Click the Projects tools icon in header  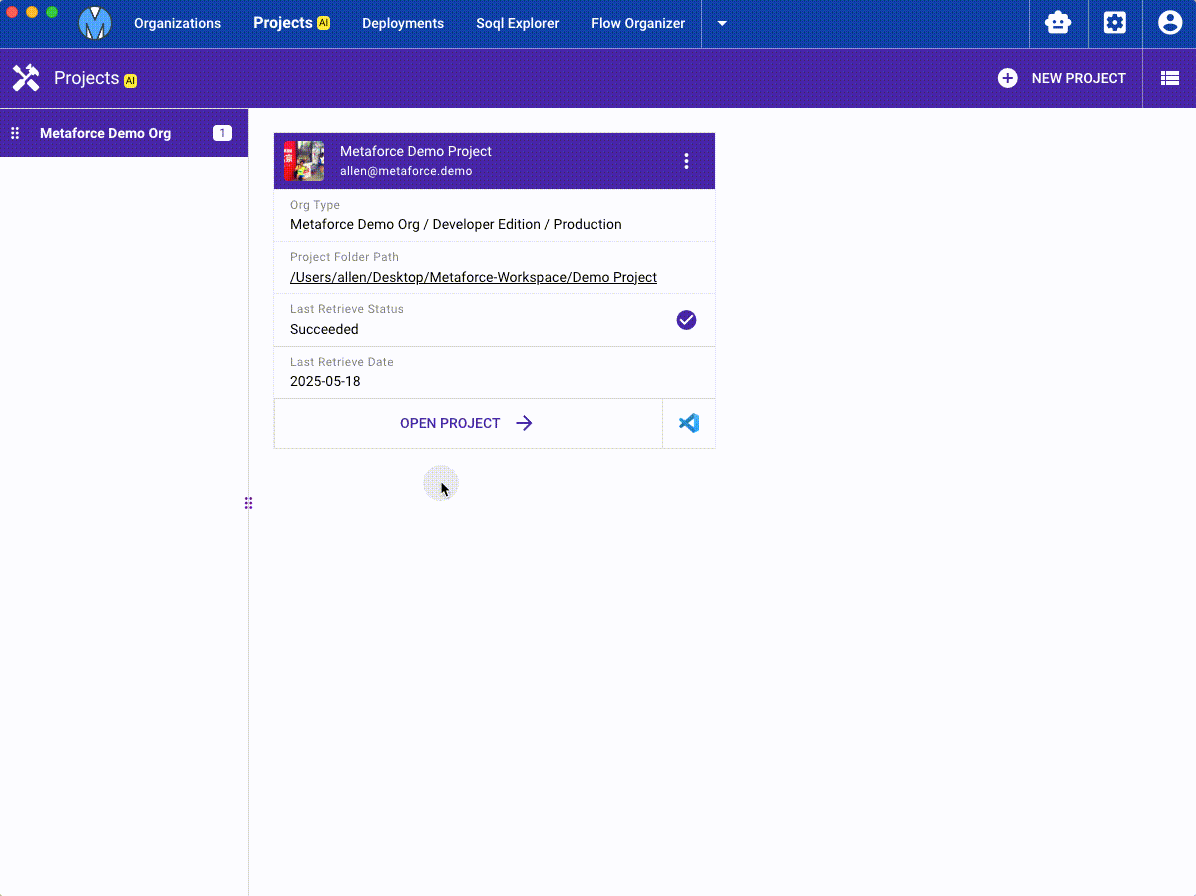point(26,78)
